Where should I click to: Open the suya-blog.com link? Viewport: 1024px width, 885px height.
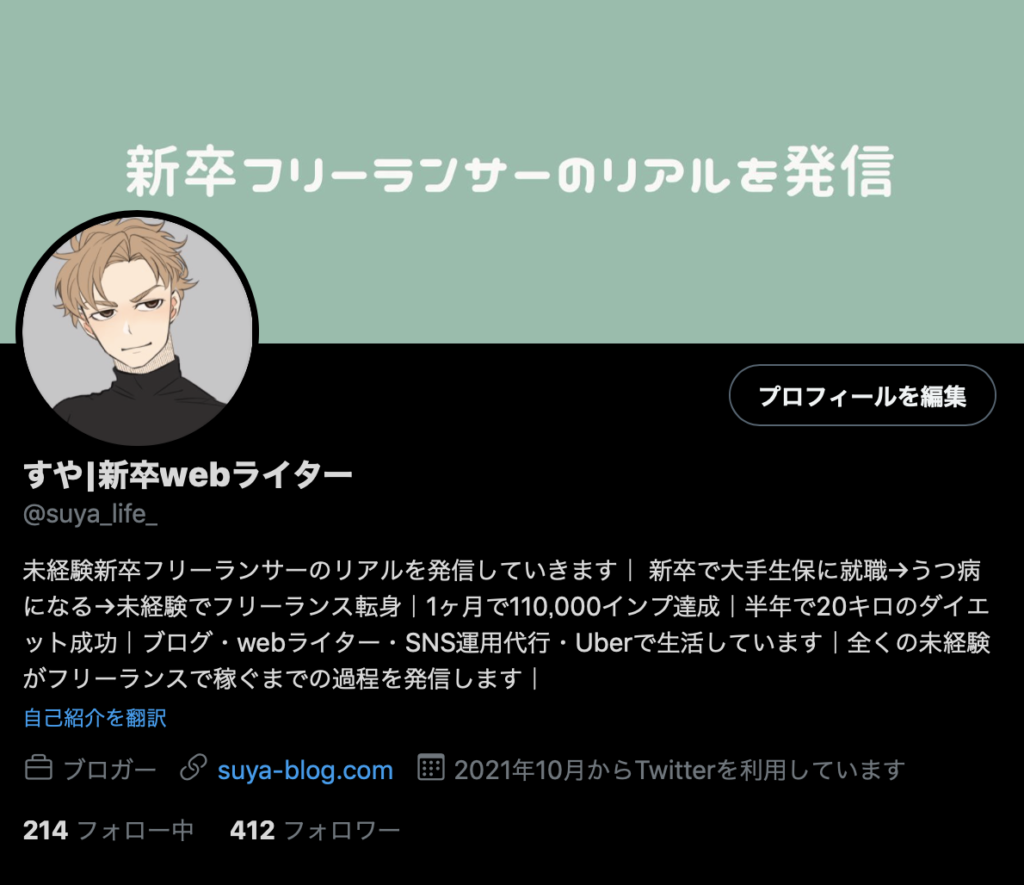click(305, 770)
